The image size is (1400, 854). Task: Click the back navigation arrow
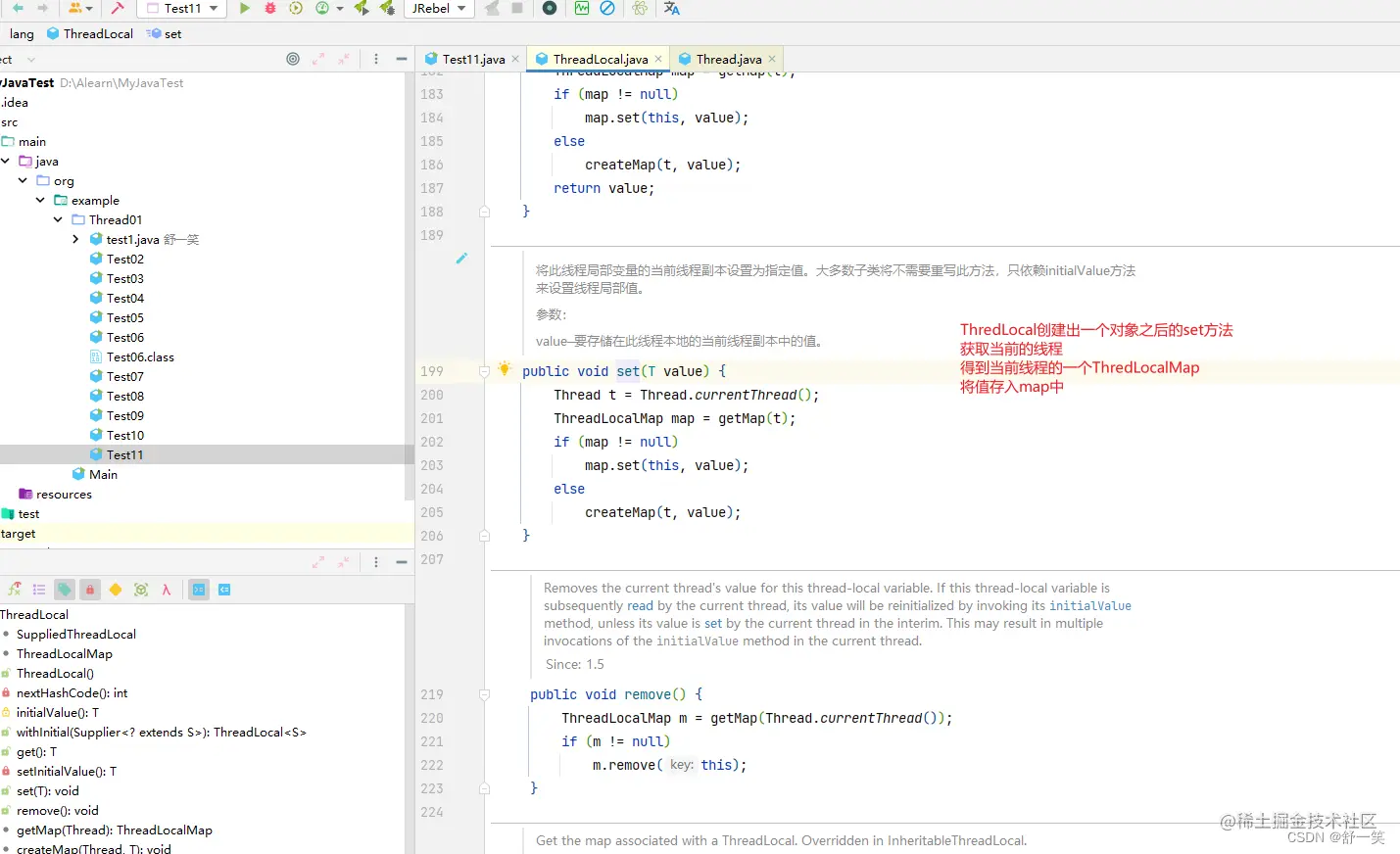coord(18,8)
